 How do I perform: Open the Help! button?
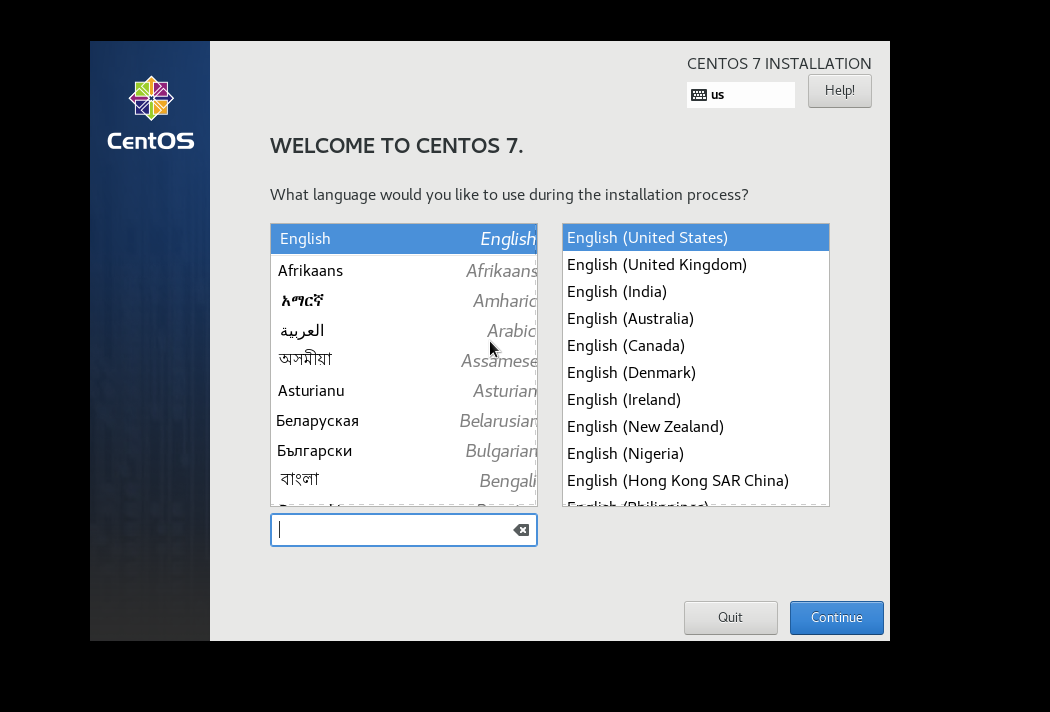pyautogui.click(x=839, y=90)
